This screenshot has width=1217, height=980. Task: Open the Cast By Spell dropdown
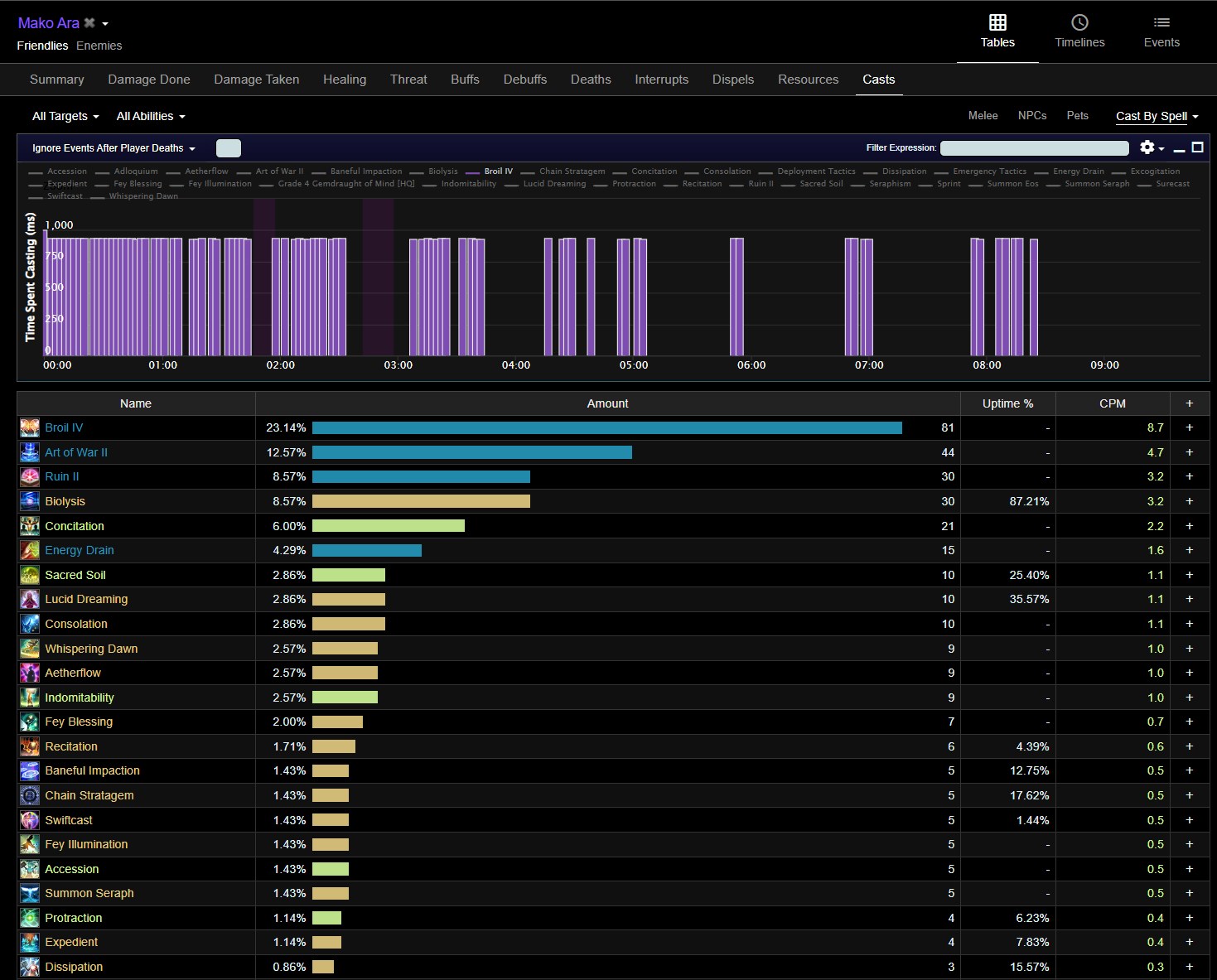pos(1157,116)
